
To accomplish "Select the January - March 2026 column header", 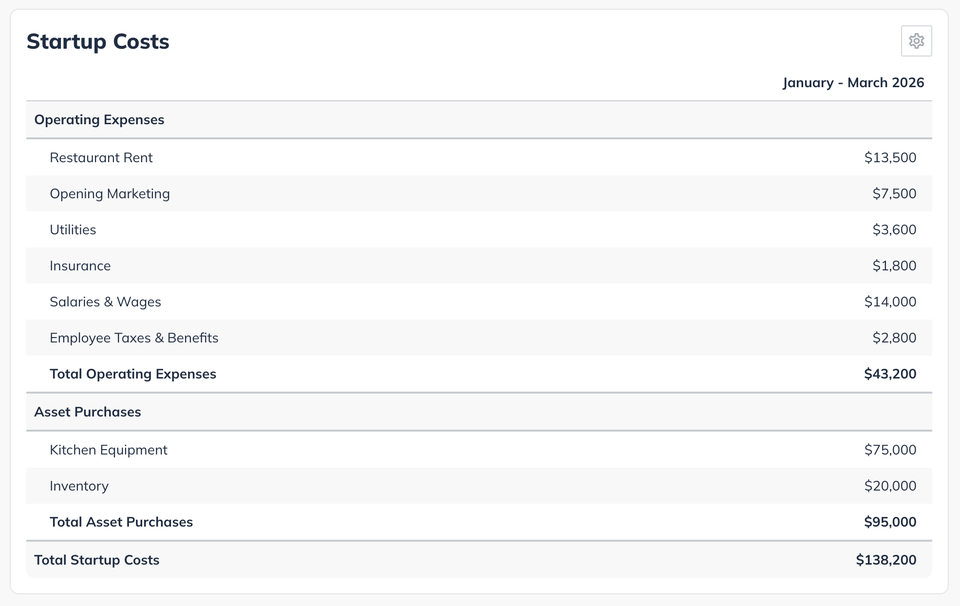I will (853, 83).
